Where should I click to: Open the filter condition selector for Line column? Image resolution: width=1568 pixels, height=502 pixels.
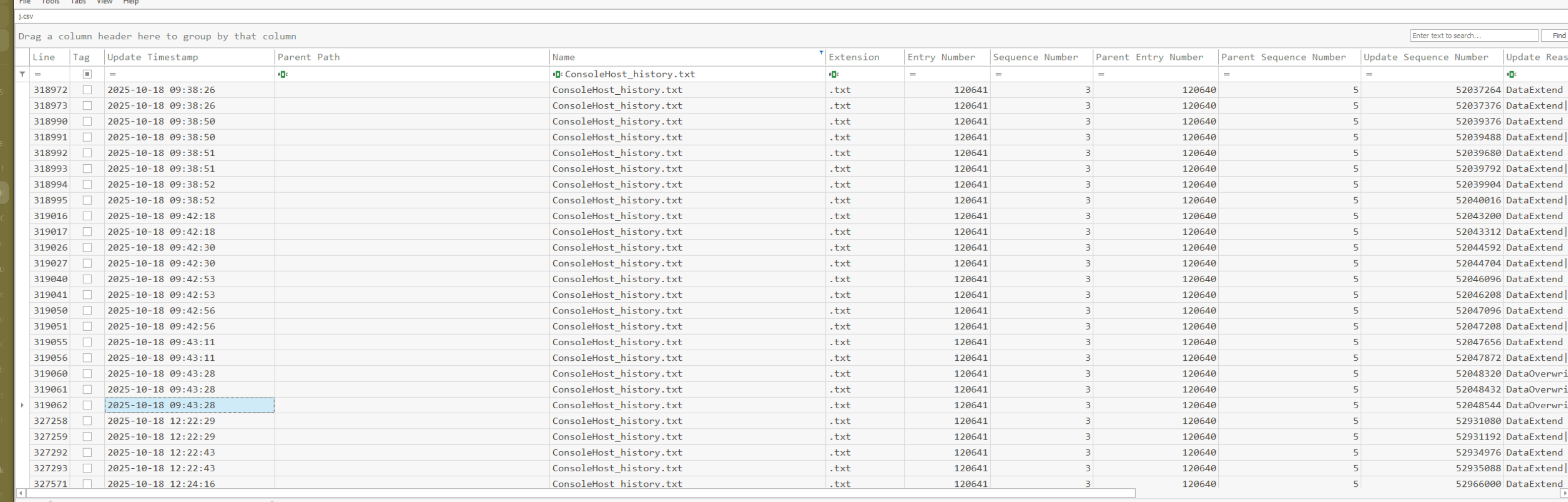tap(38, 74)
